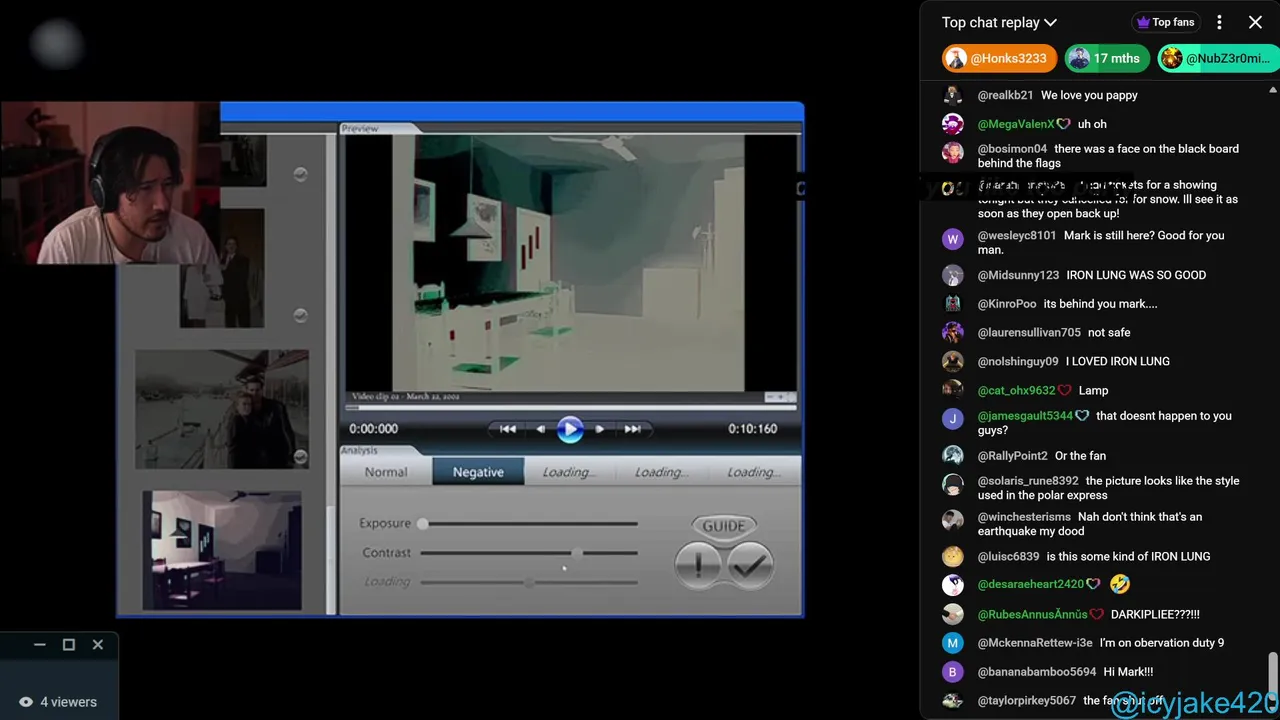Open @laurensullivan705 avatar
The image size is (1280, 720).
point(953,332)
